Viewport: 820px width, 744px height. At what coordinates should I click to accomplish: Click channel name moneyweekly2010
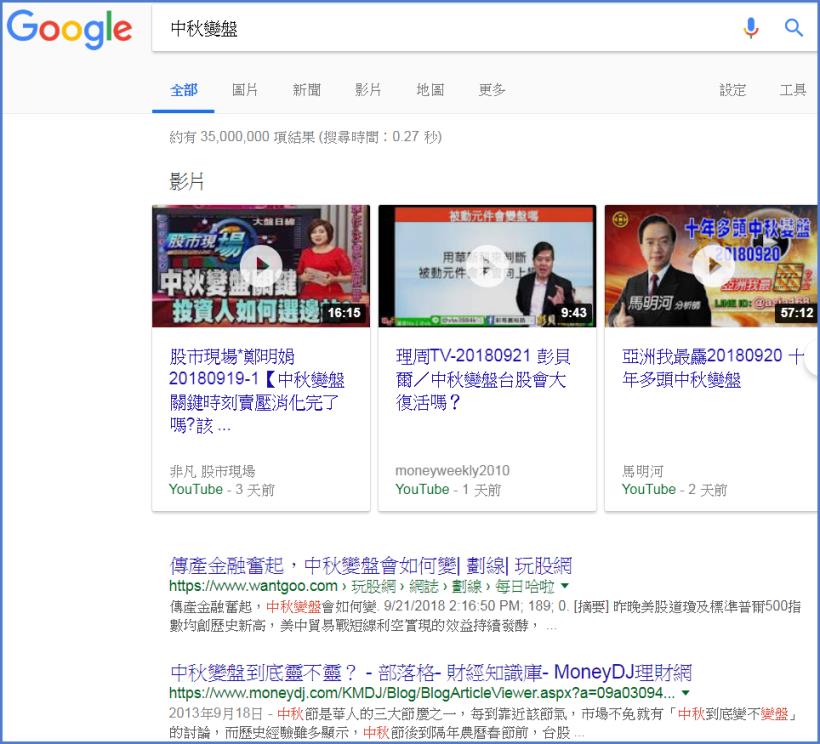coord(452,471)
